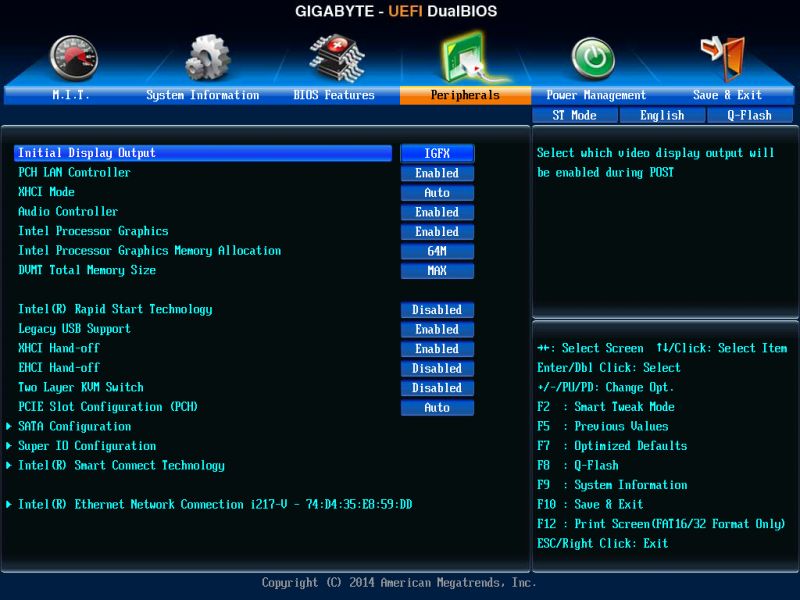Select the XHCI Mode label
800x600 pixels.
pos(46,192)
